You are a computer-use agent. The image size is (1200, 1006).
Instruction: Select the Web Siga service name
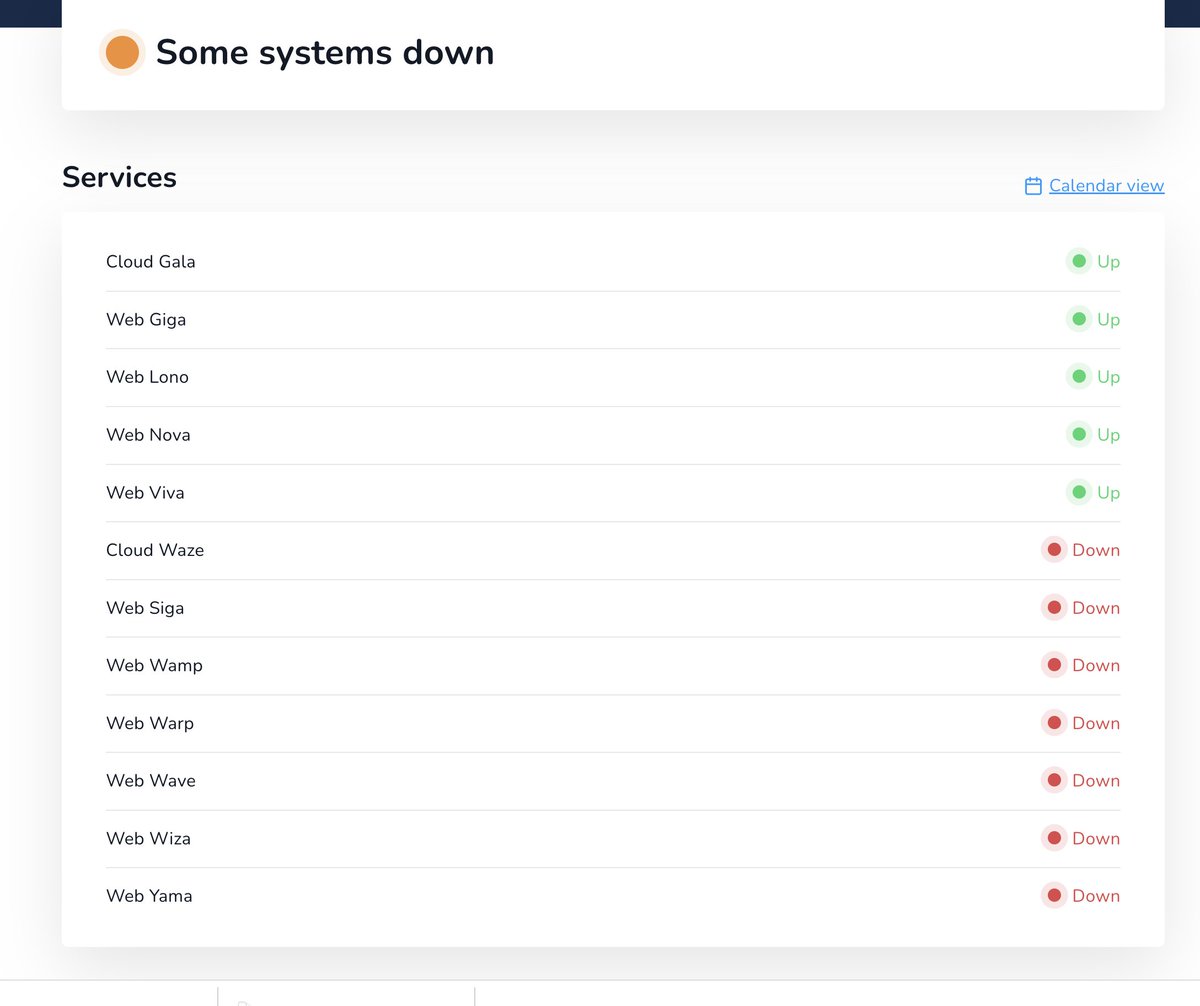[x=145, y=608]
